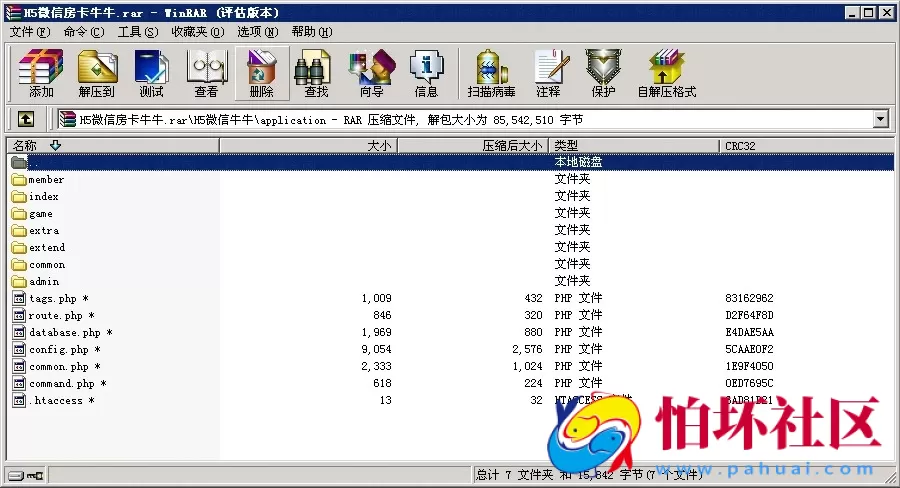Click the 'admin' folder name
The image size is (900, 488).
(x=44, y=281)
